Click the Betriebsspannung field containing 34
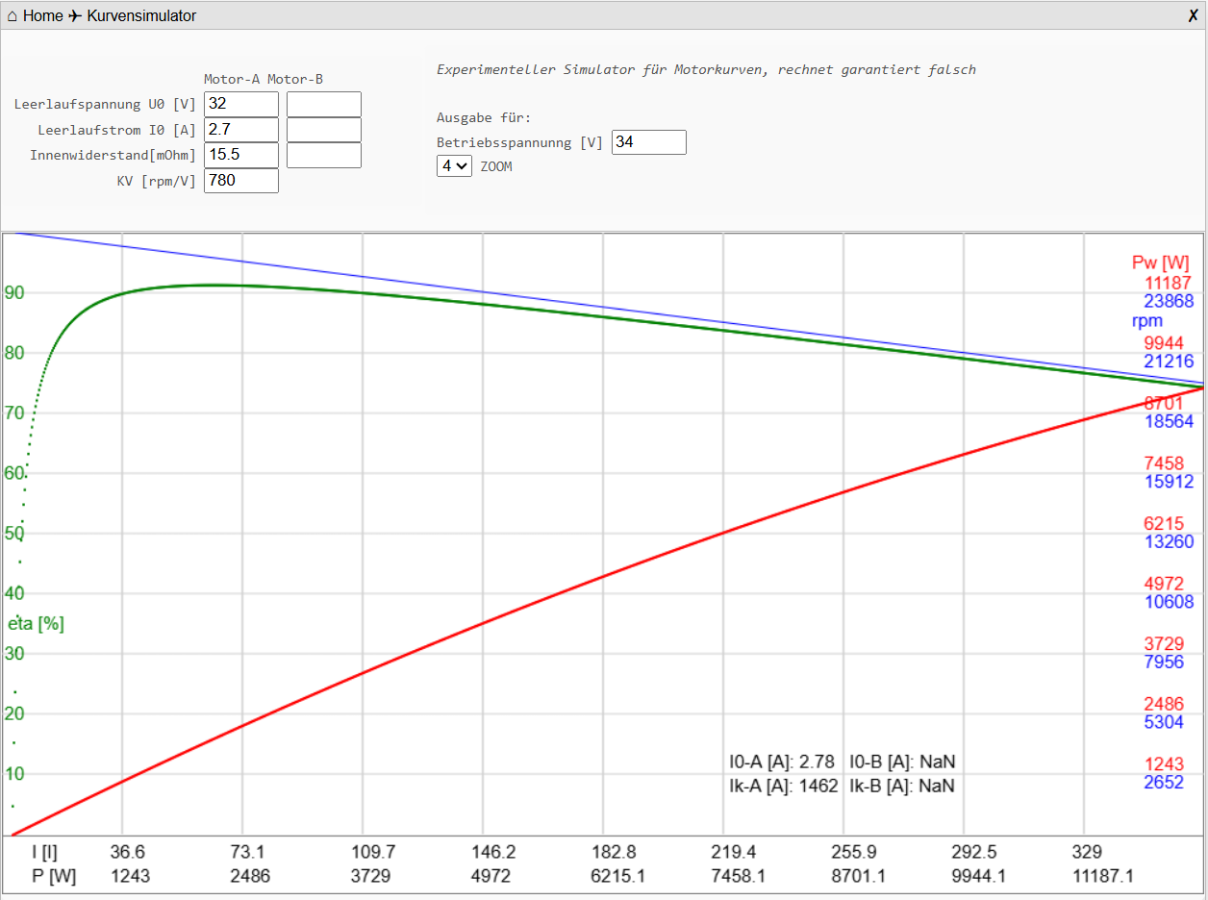This screenshot has width=1208, height=900. (x=649, y=142)
